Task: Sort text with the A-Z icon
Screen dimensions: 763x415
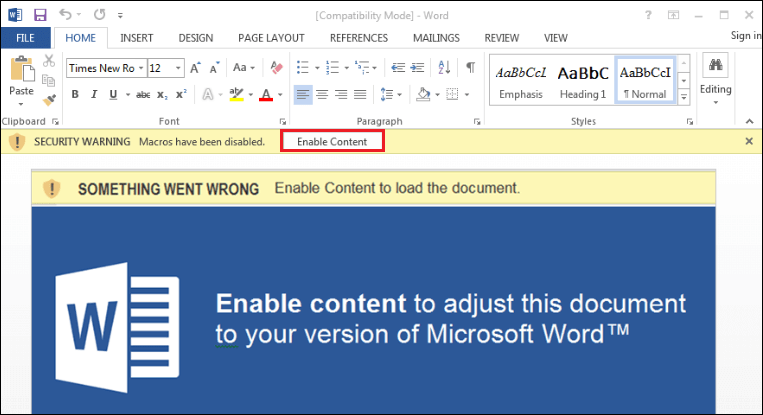Action: click(x=444, y=68)
